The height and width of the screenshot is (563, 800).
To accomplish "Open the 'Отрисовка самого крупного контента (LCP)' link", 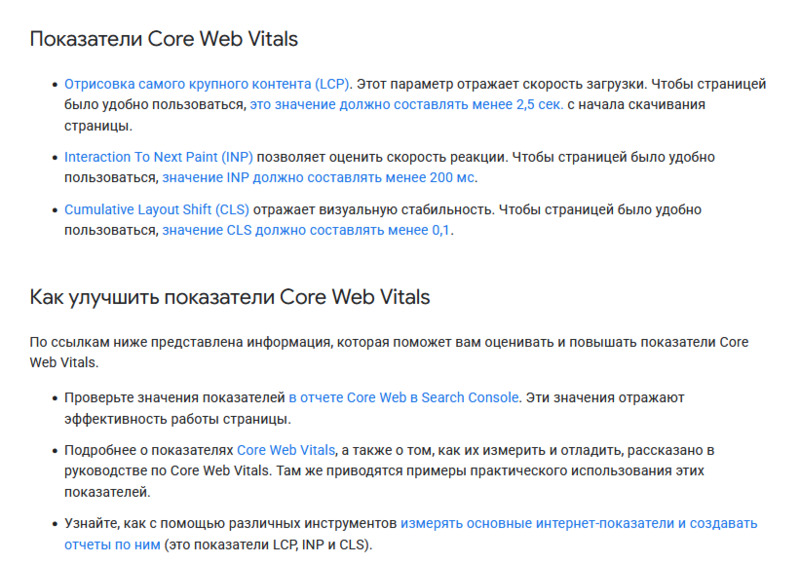I will (x=207, y=84).
